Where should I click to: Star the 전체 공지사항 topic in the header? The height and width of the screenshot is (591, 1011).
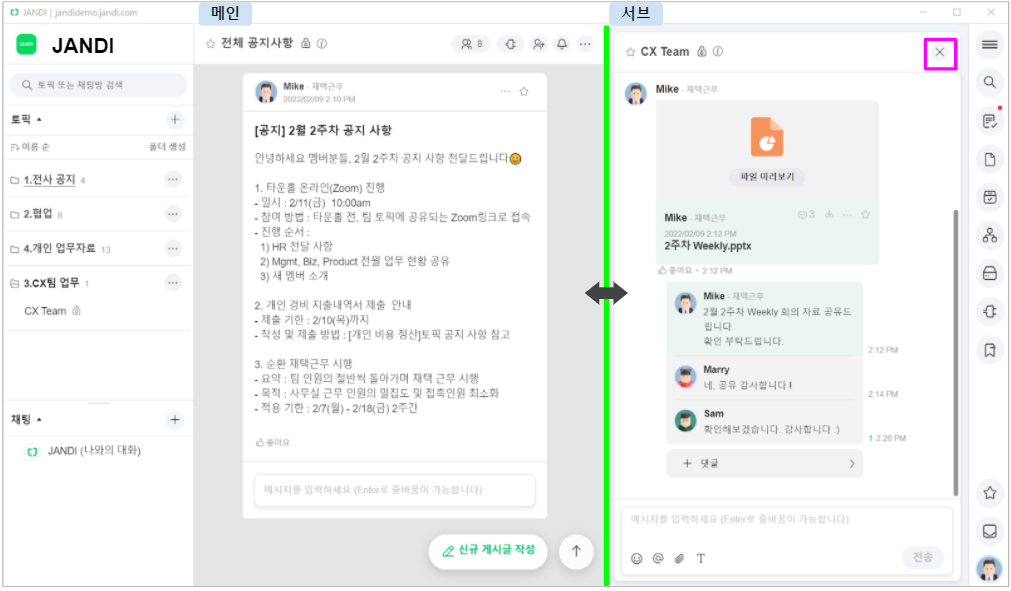pos(210,44)
